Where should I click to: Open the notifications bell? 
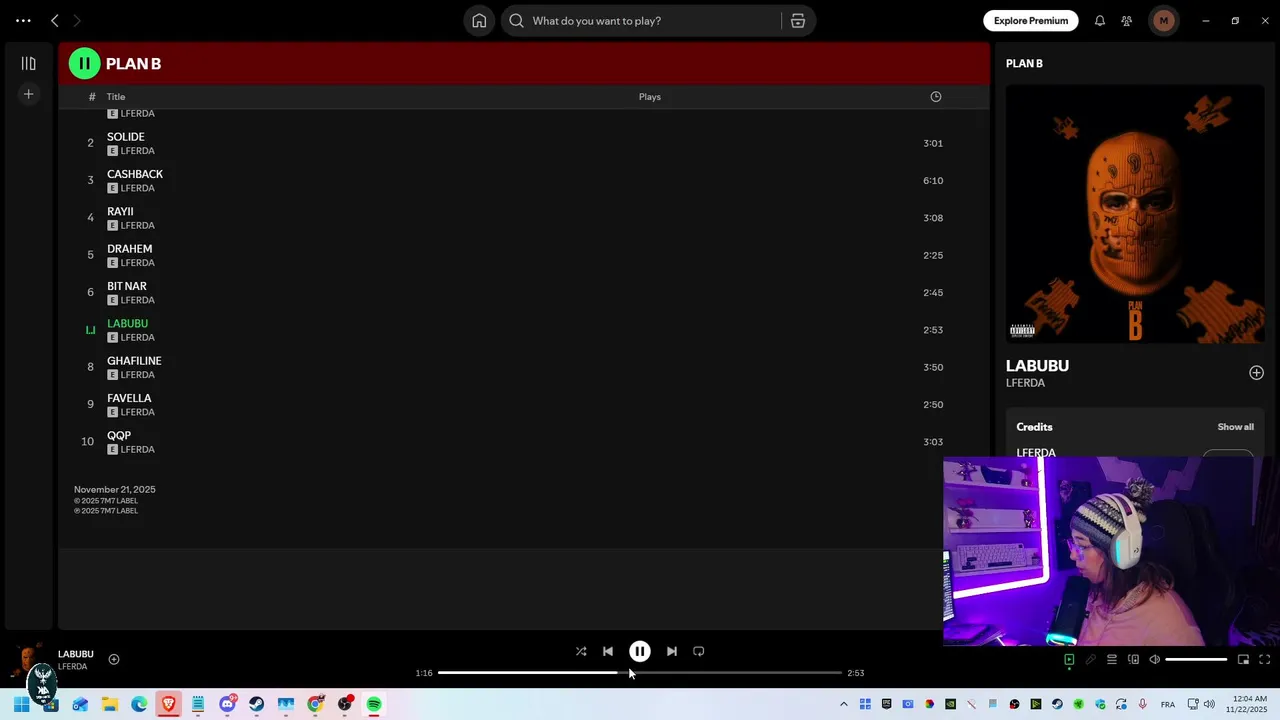click(1100, 21)
